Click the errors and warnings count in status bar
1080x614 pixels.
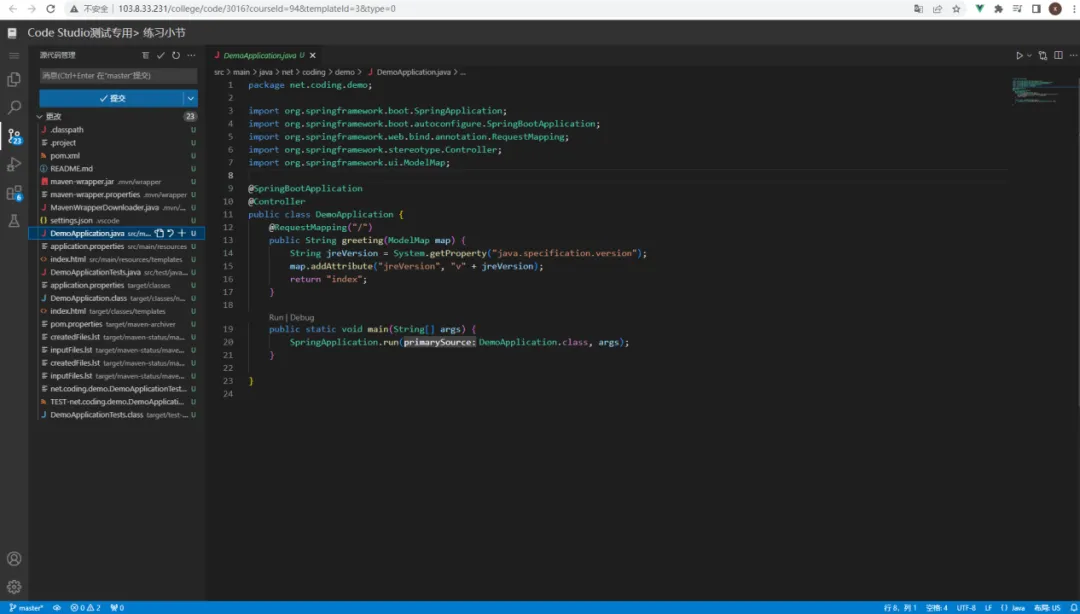tap(85, 608)
